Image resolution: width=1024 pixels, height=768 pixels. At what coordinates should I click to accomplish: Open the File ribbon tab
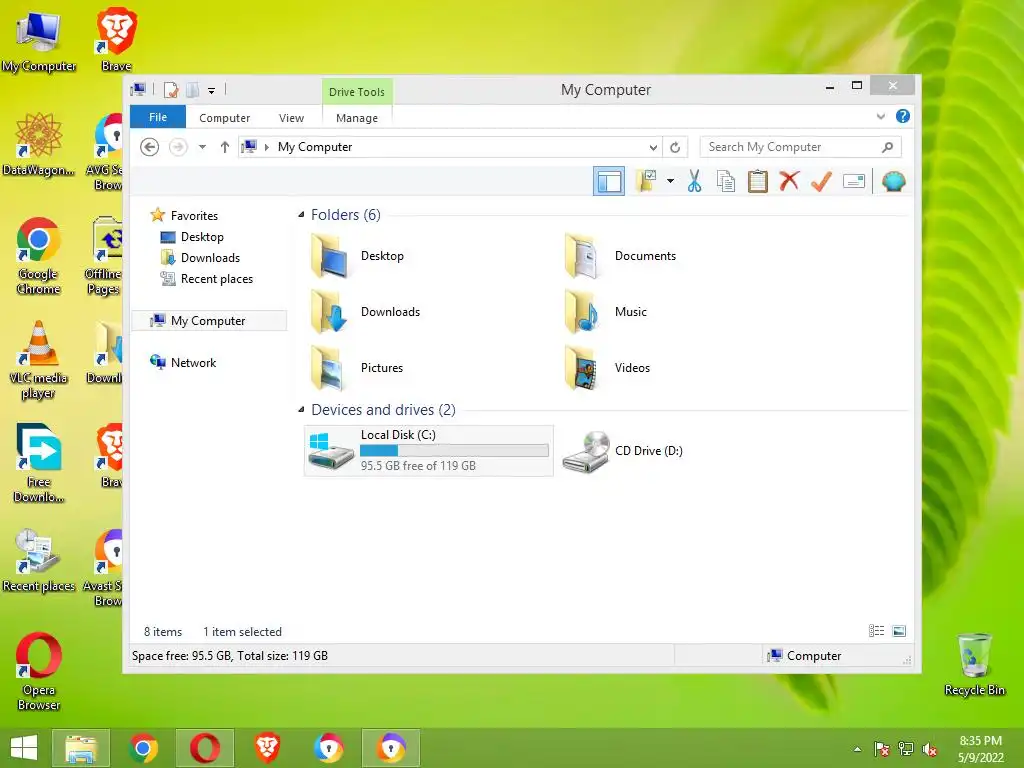[x=158, y=118]
